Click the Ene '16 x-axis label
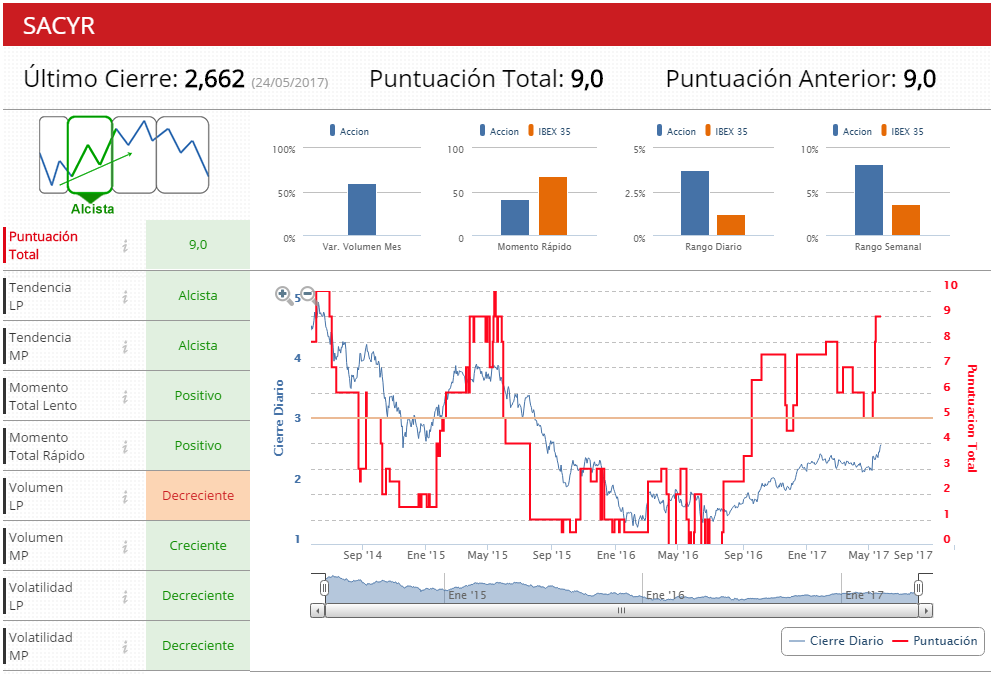 [616, 555]
